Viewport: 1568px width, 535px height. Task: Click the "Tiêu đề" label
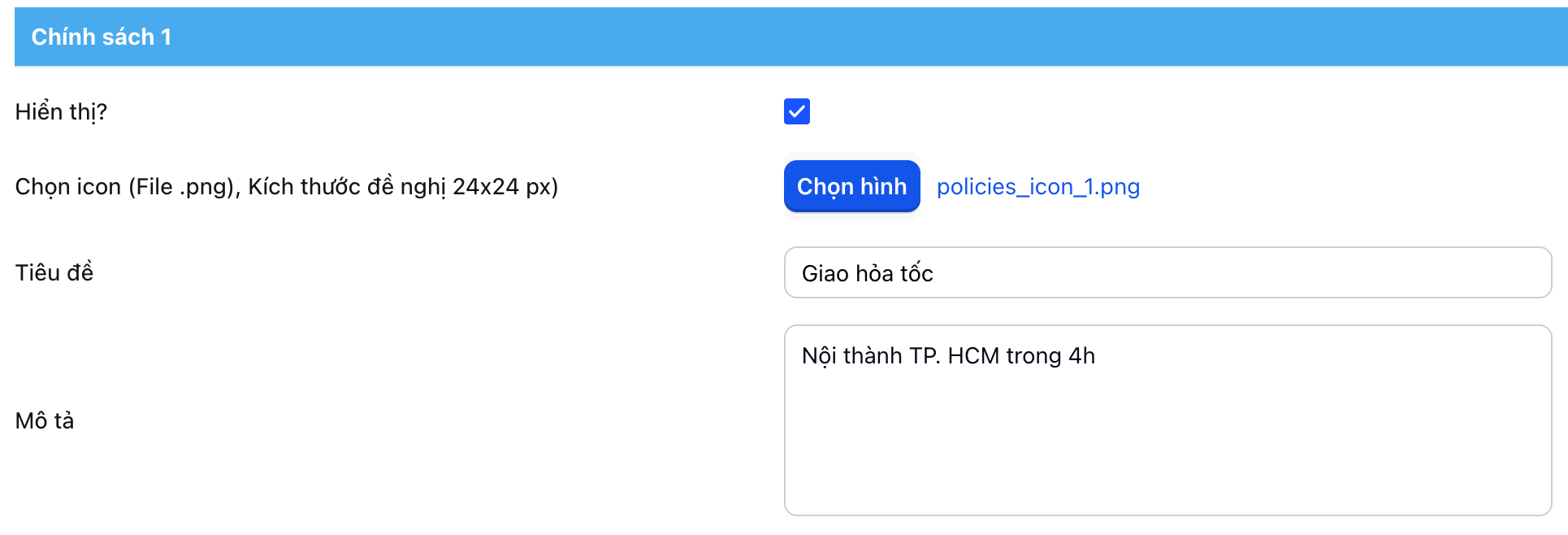(x=54, y=272)
